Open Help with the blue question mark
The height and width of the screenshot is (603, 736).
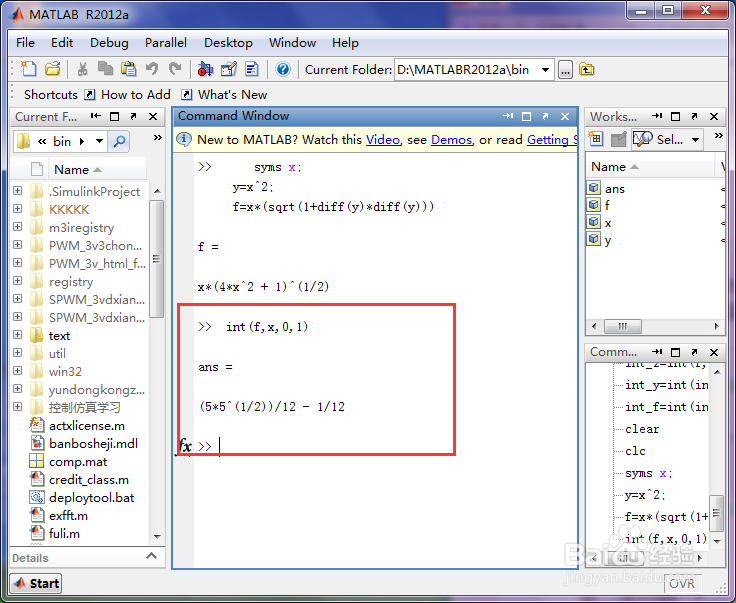[x=283, y=69]
